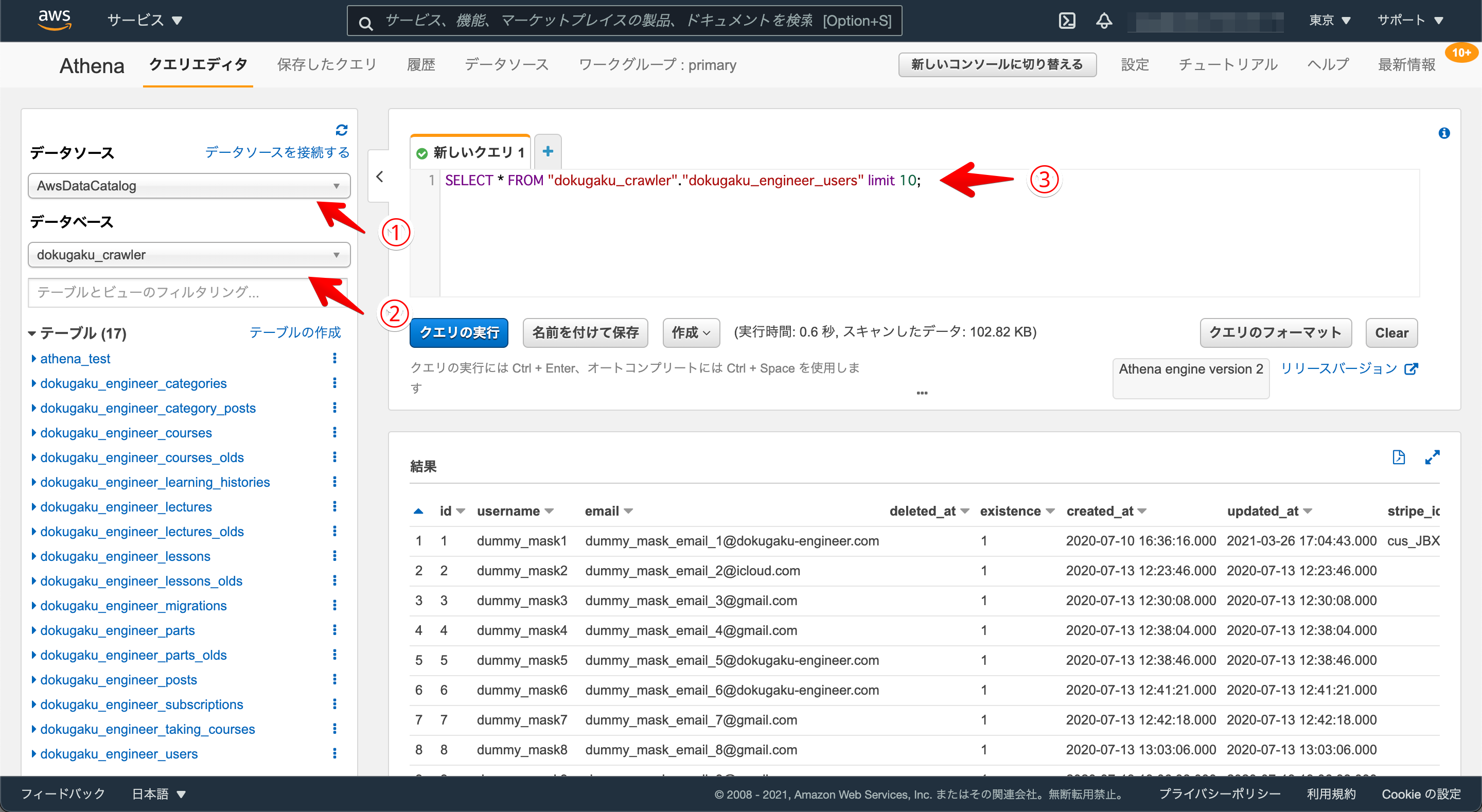The image size is (1482, 812).
Task: Collapse the left sidebar panel
Action: coord(379,176)
